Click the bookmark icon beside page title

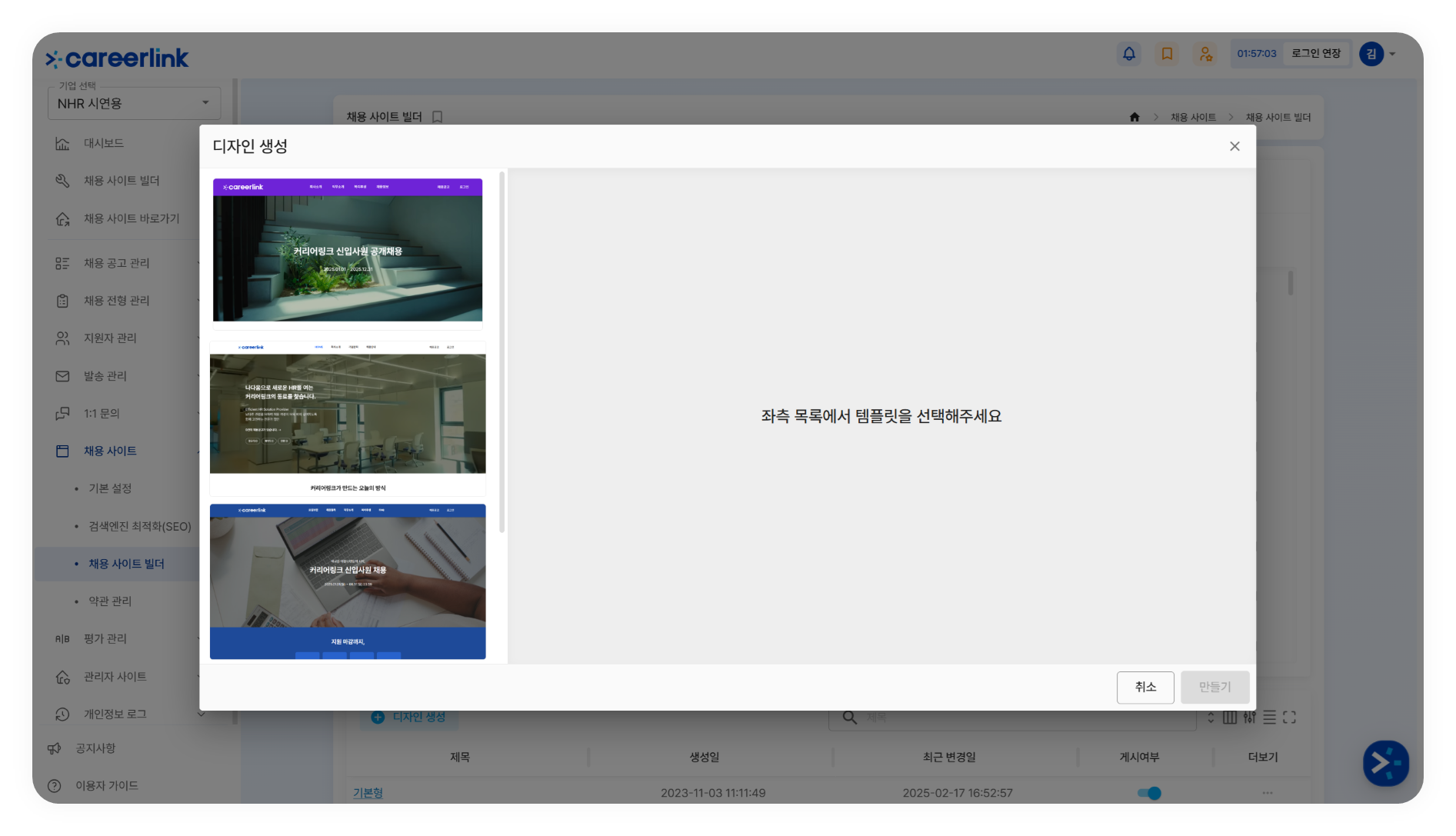pos(437,117)
